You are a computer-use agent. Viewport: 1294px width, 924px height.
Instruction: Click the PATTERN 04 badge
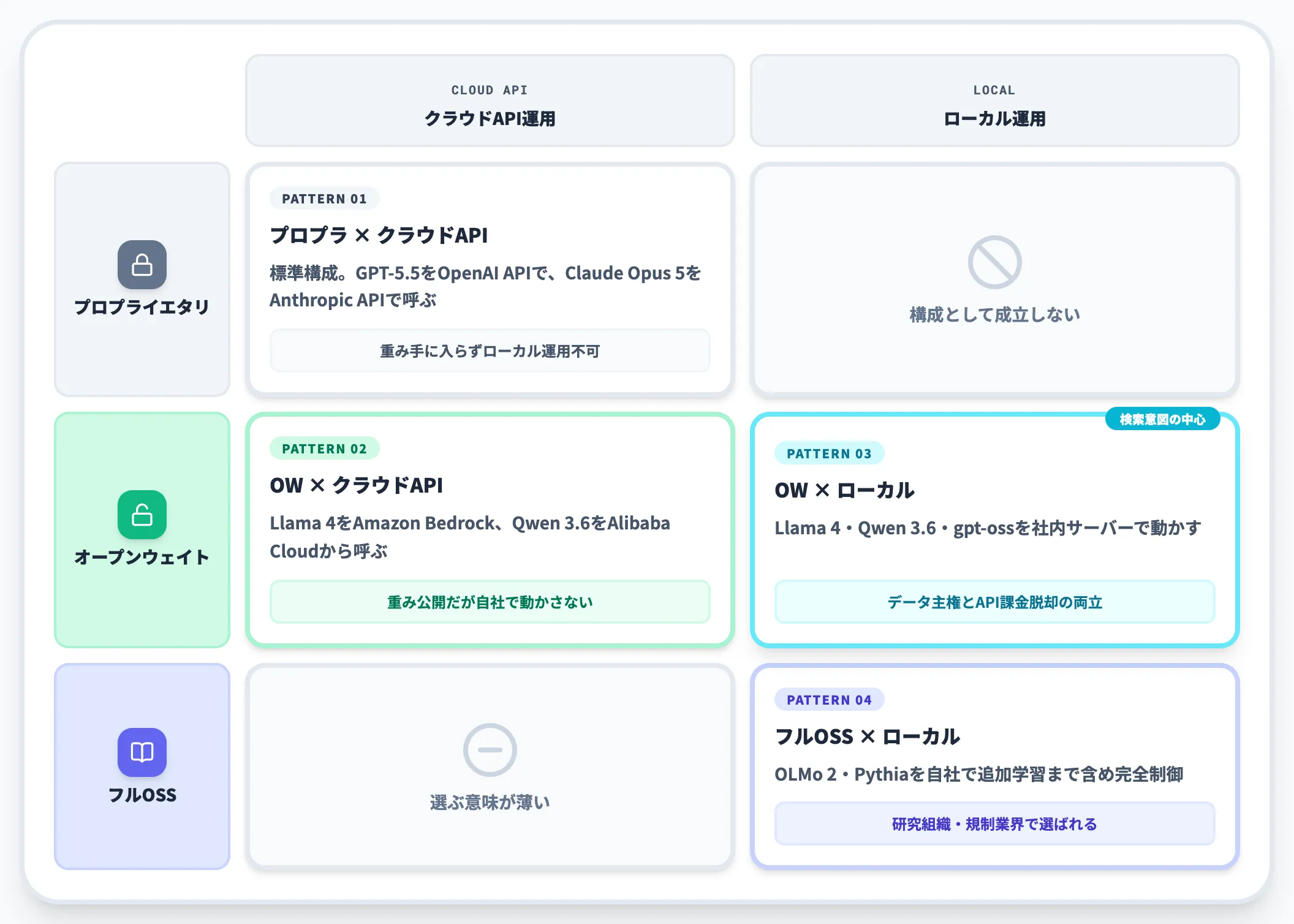click(829, 700)
